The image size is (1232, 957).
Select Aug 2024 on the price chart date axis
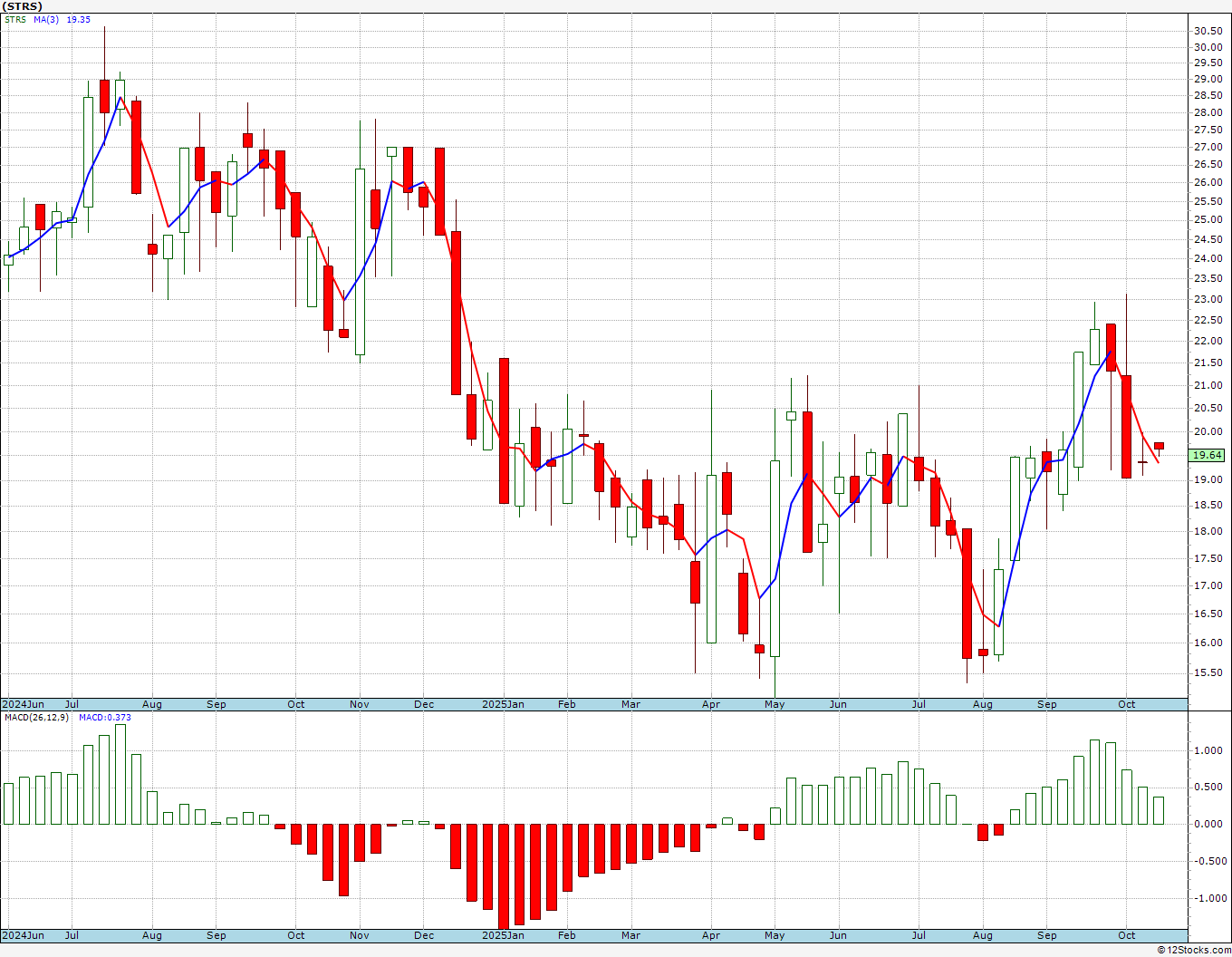pyautogui.click(x=152, y=704)
